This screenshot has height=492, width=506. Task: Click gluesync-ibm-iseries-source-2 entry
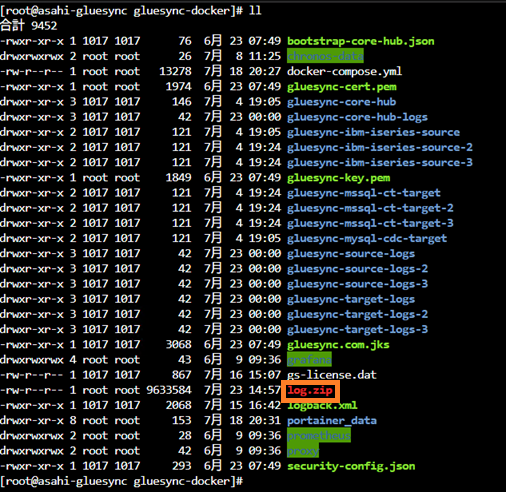pos(380,147)
